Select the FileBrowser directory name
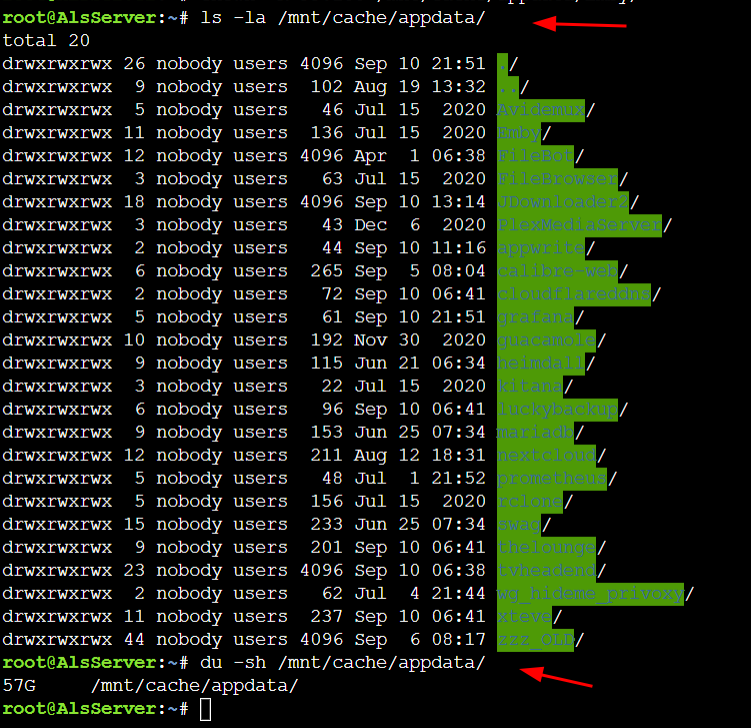Screen dimensions: 751x728 tap(558, 179)
